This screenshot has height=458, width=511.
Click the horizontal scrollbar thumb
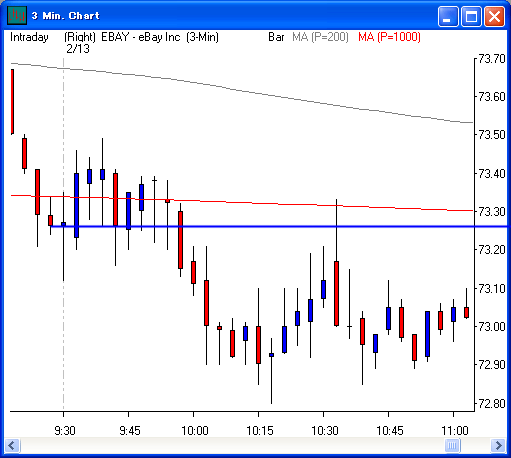[x=452, y=445]
